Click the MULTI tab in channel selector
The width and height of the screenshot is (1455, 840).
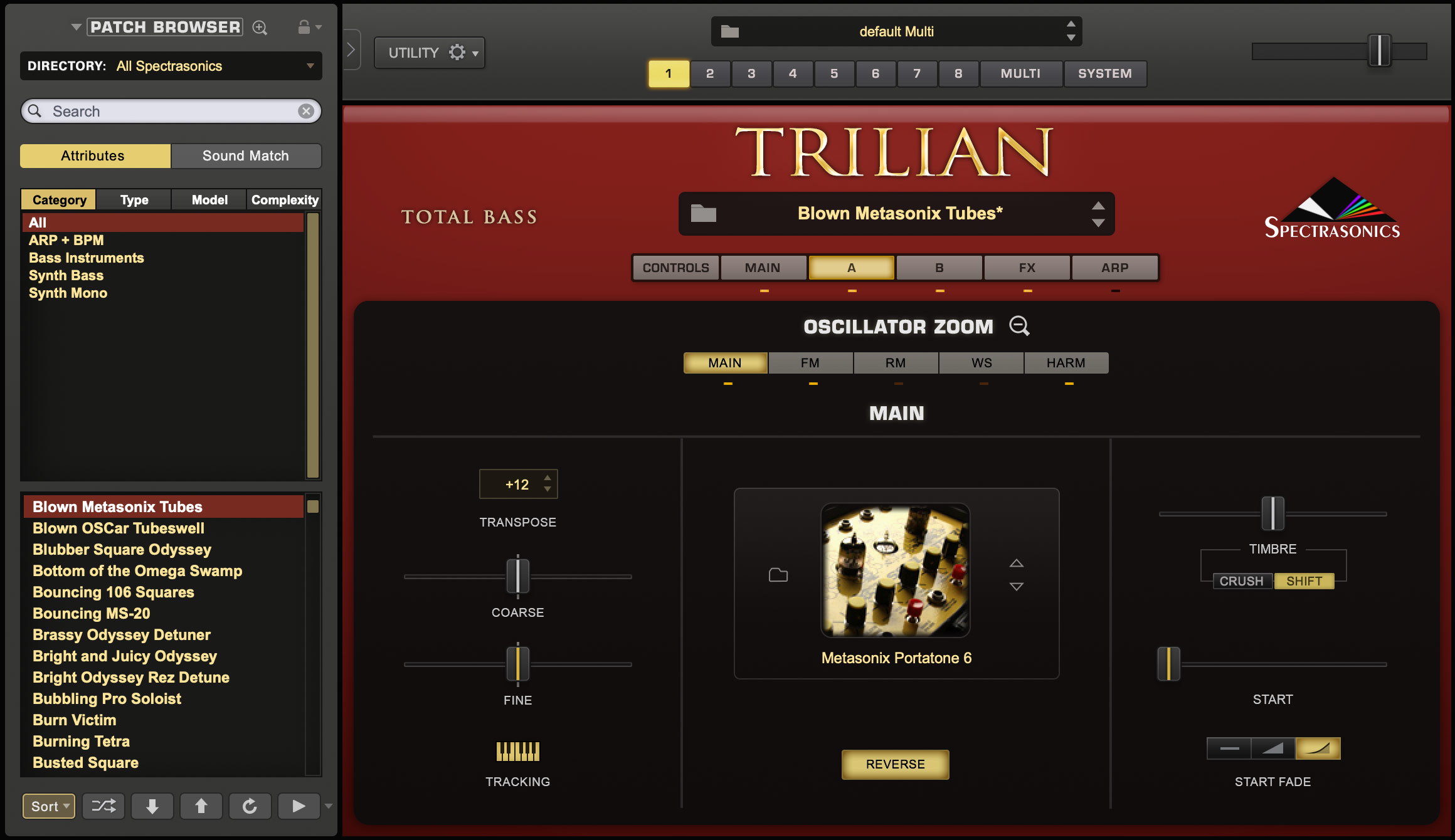(x=1018, y=72)
